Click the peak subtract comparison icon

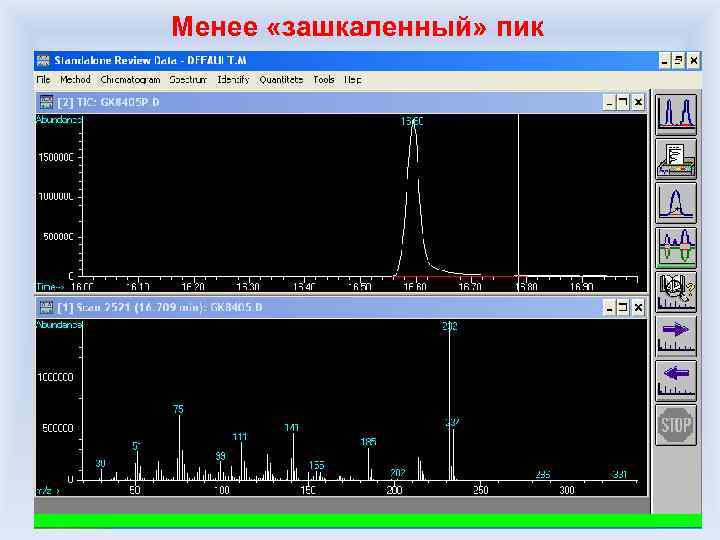tap(675, 248)
